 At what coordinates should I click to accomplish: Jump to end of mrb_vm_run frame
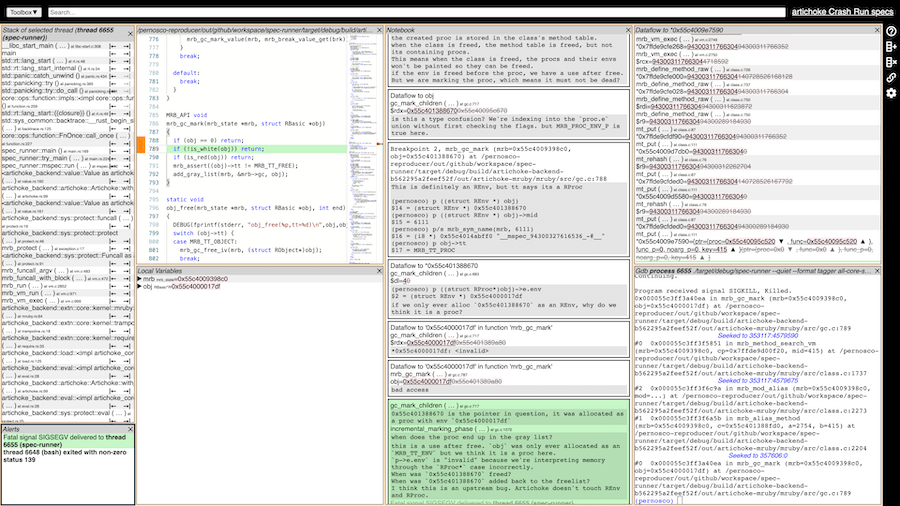pyautogui.click(x=127, y=293)
